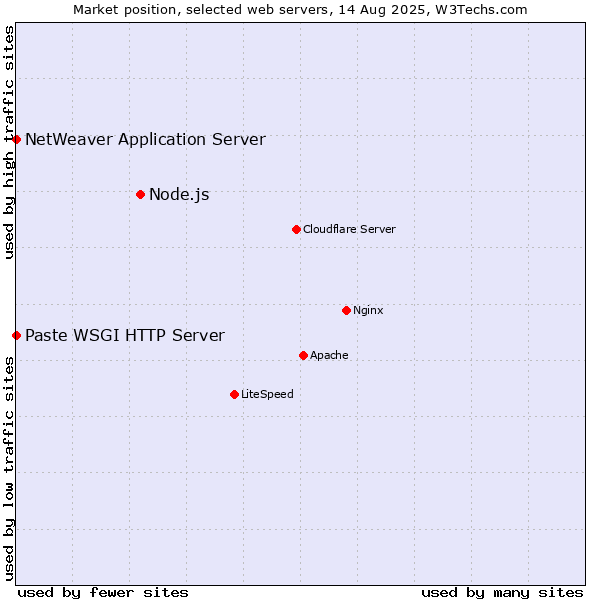Click the Paste WSGI HTTP Server marker
600x600 pixels.
coord(16,335)
